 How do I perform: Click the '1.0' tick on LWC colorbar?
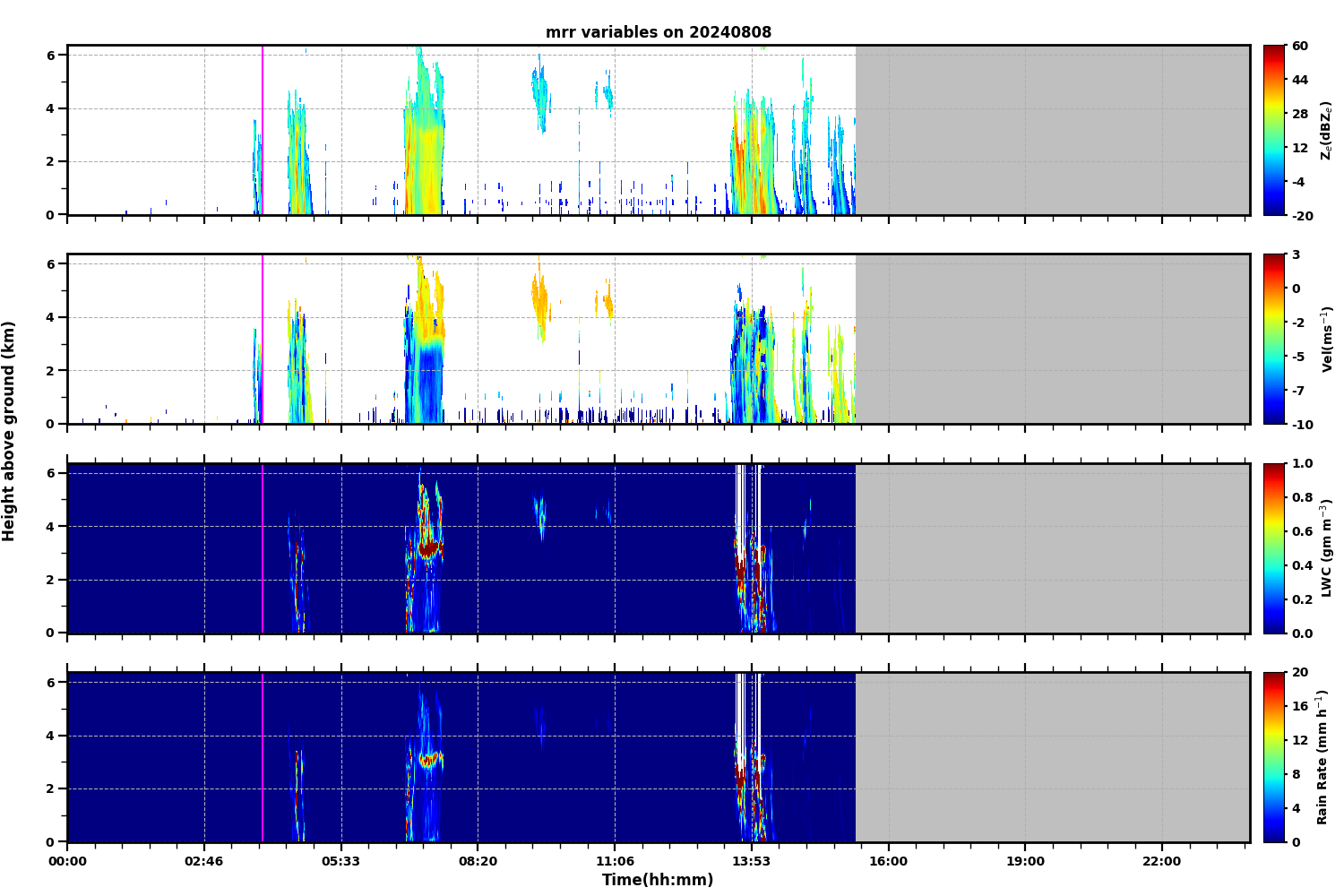(x=1303, y=463)
